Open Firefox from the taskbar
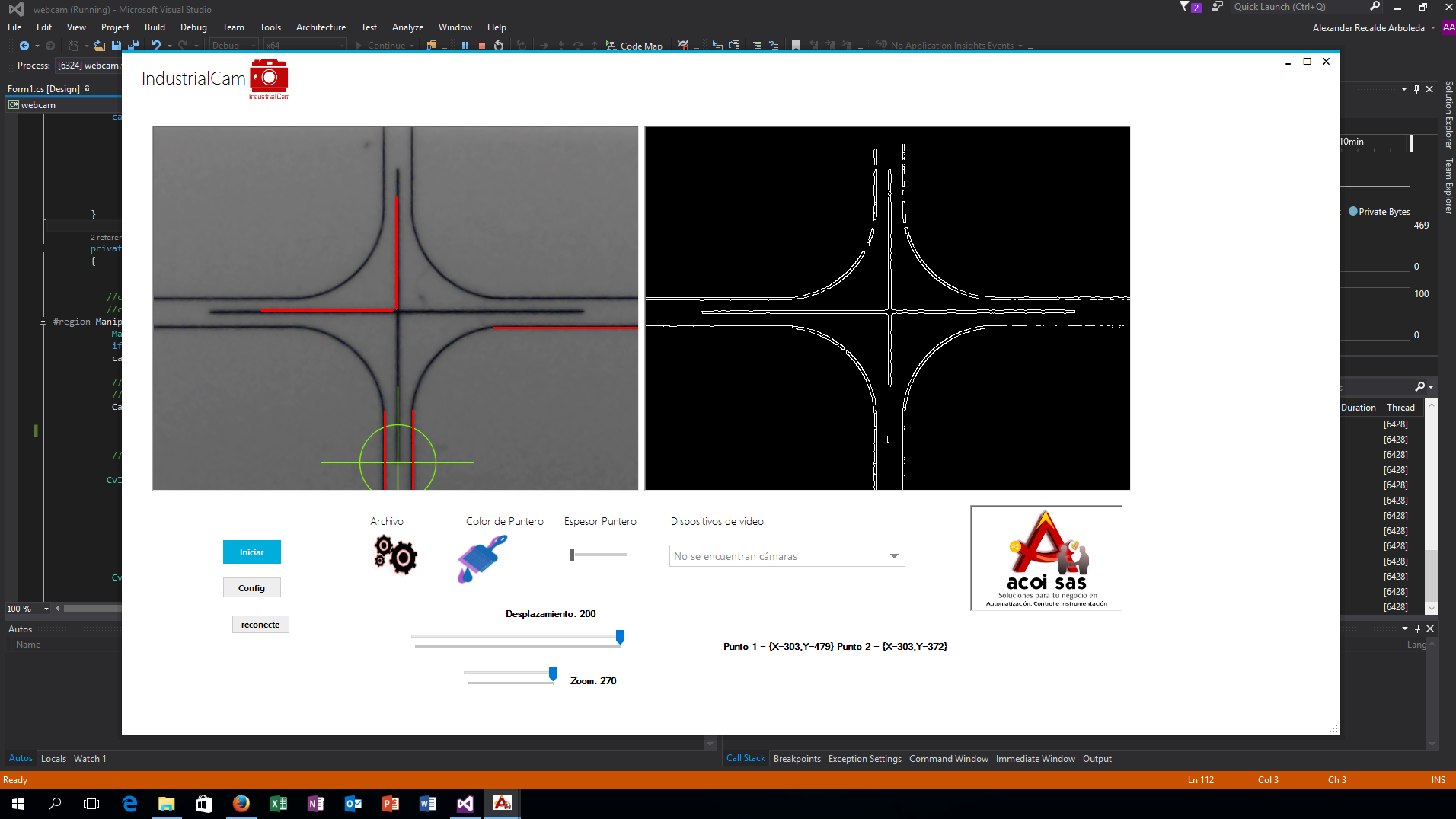1456x819 pixels. (241, 803)
